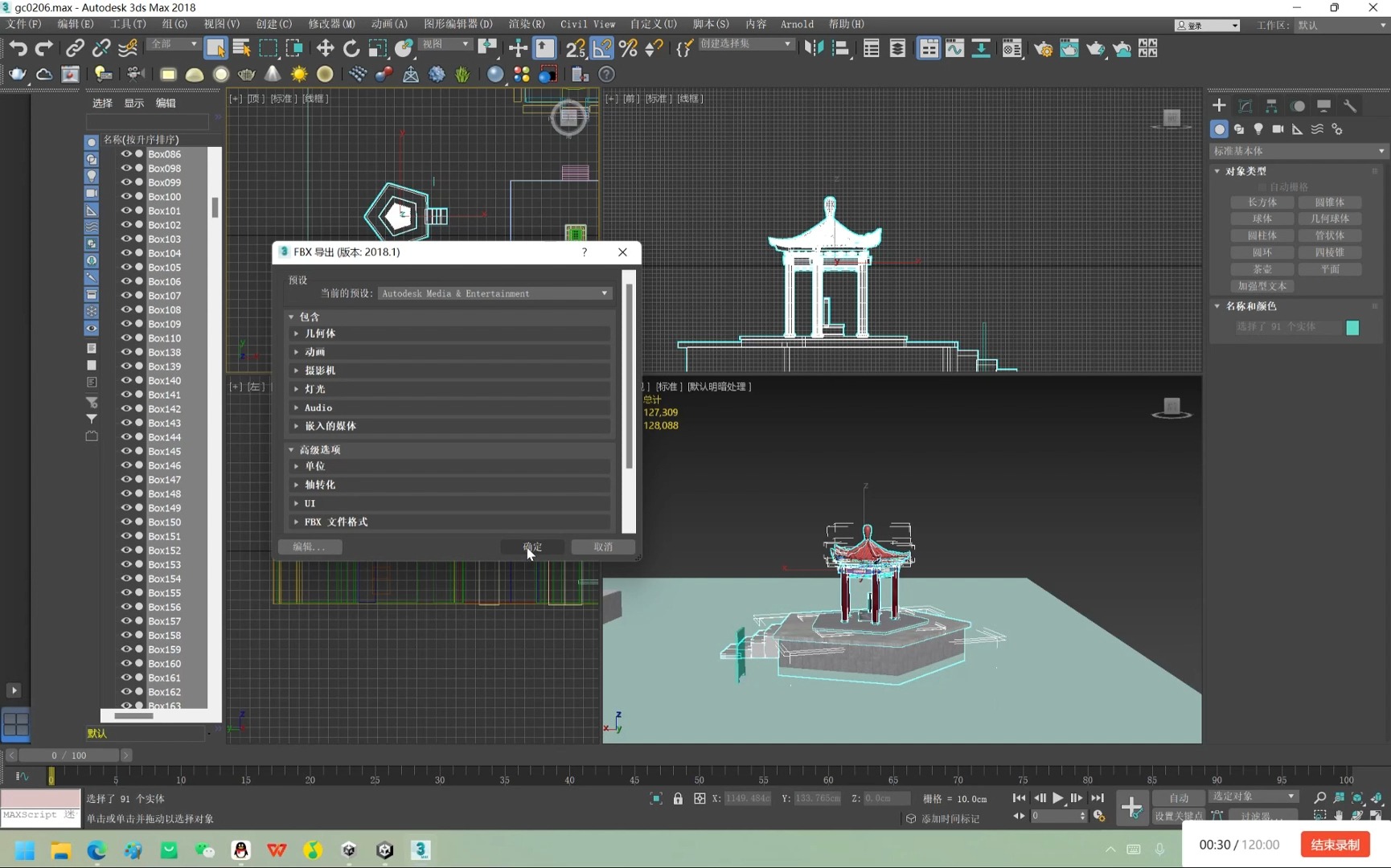Toggle visibility eye of Box147
The image size is (1391, 868).
[126, 479]
